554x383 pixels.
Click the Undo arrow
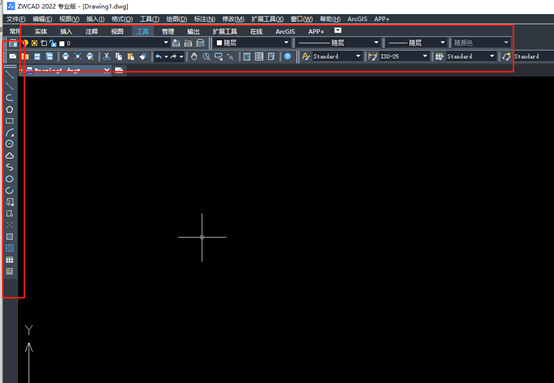(x=159, y=57)
